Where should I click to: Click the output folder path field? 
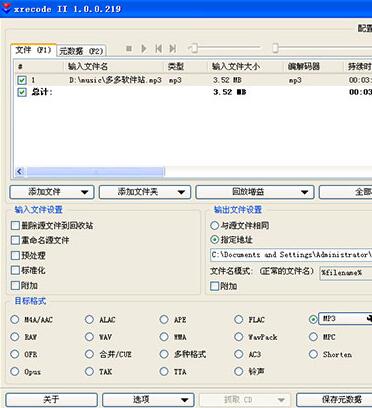[x=291, y=255]
